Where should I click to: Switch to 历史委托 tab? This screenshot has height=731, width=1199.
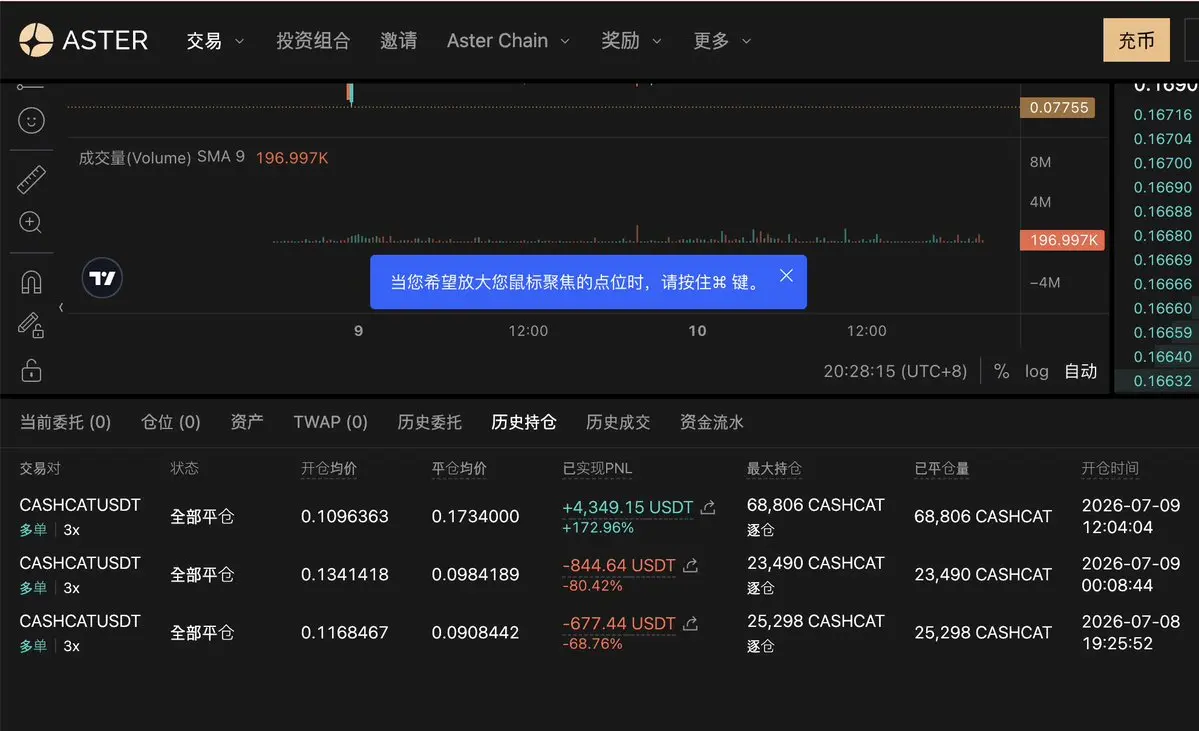pyautogui.click(x=429, y=422)
